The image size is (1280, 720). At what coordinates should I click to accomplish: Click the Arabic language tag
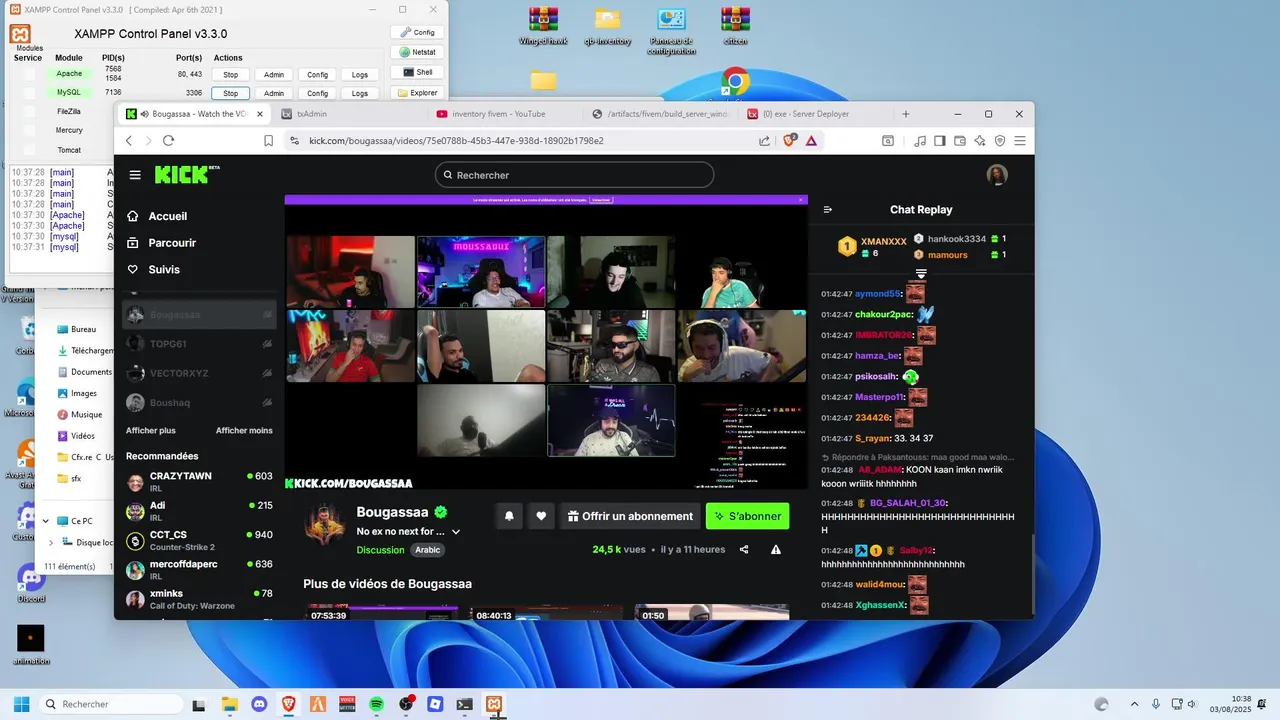[x=428, y=550]
